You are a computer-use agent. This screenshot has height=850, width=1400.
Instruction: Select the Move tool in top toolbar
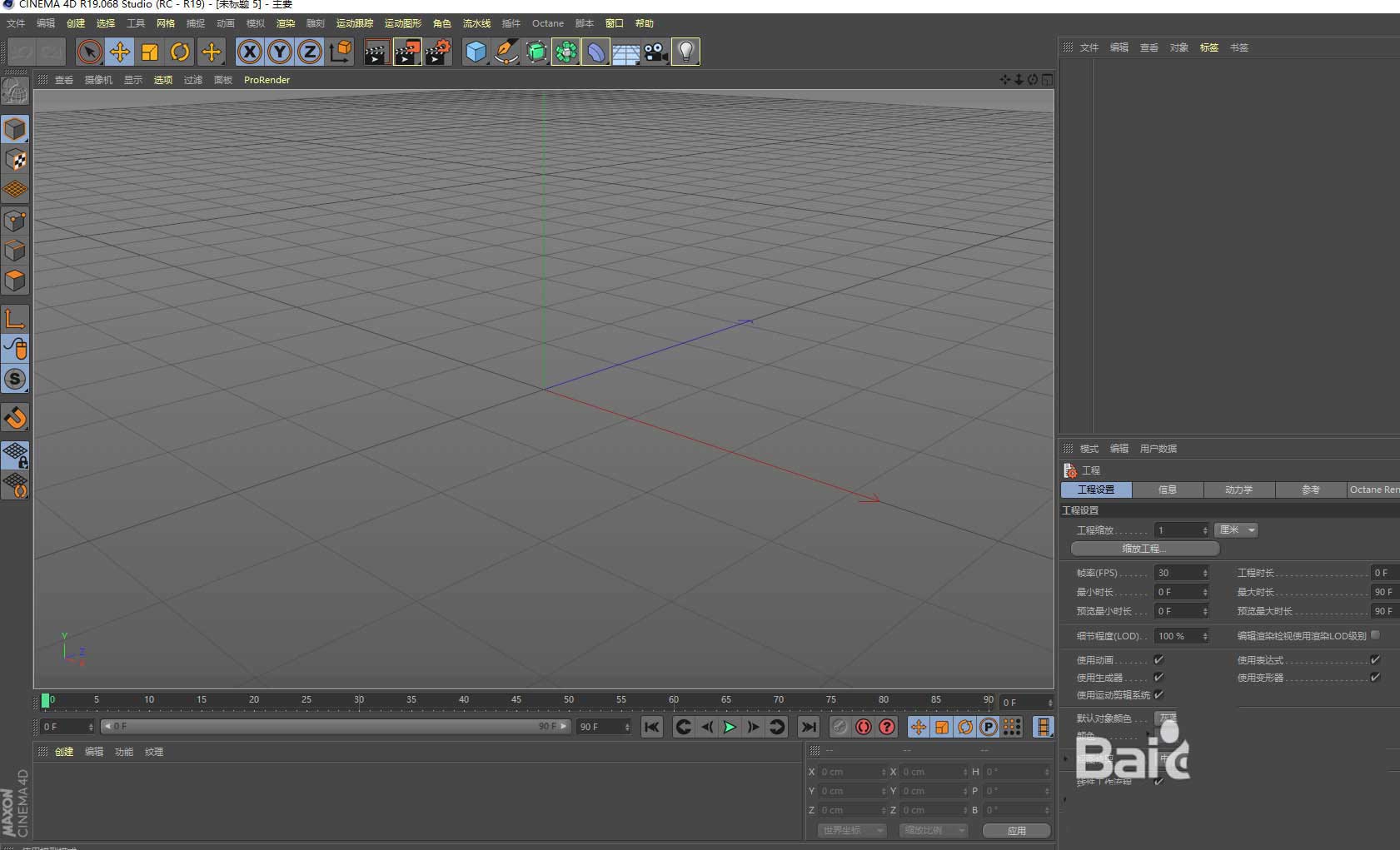click(x=120, y=52)
